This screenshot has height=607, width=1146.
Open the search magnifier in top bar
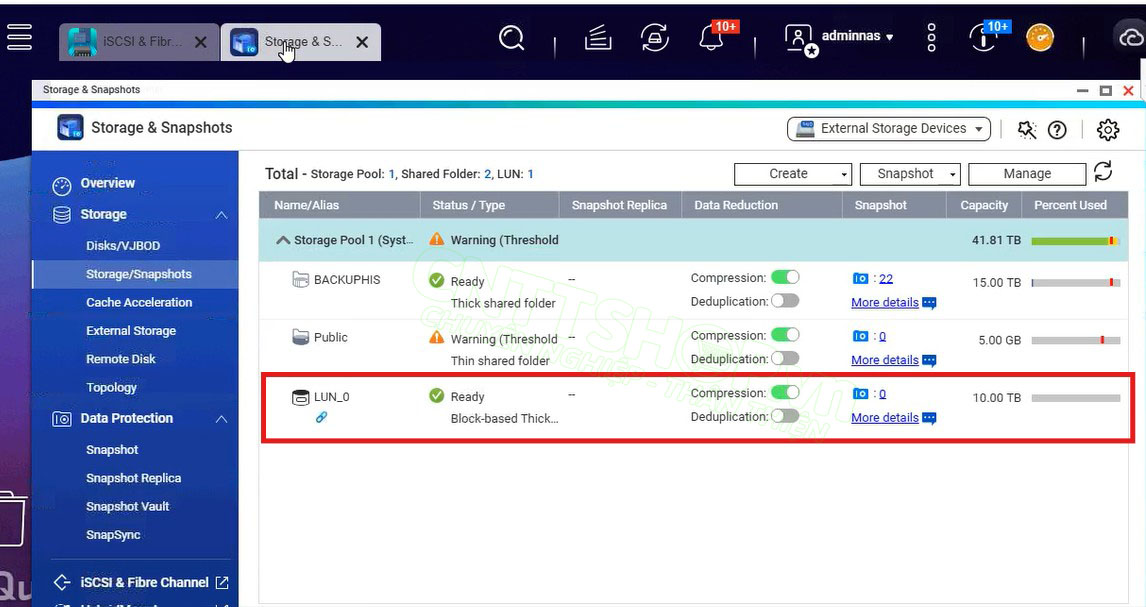tap(512, 38)
